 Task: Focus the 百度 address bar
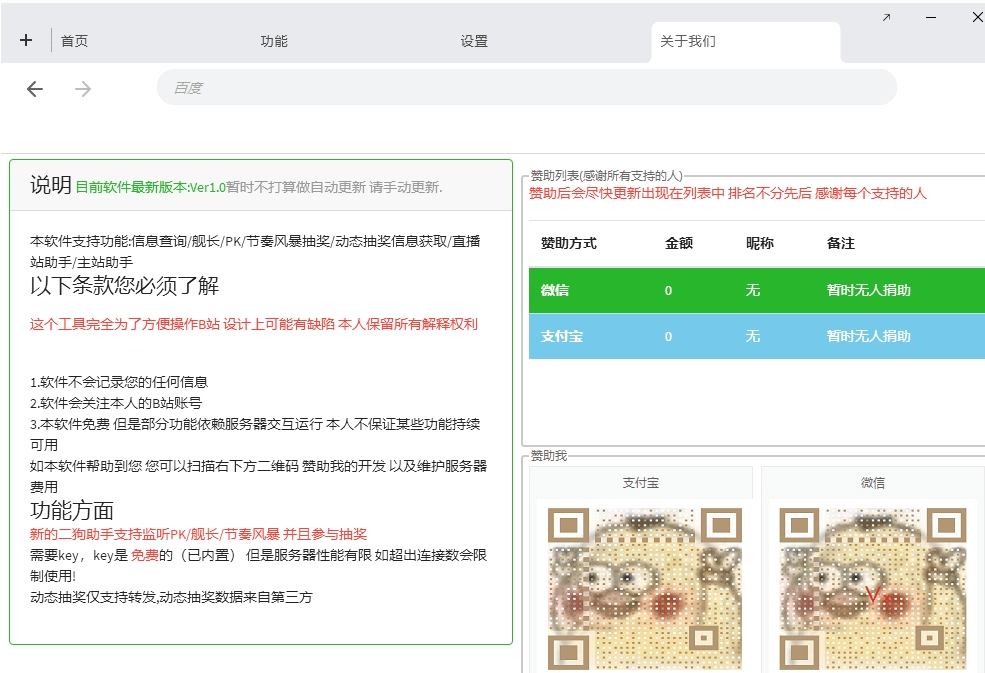[x=526, y=87]
